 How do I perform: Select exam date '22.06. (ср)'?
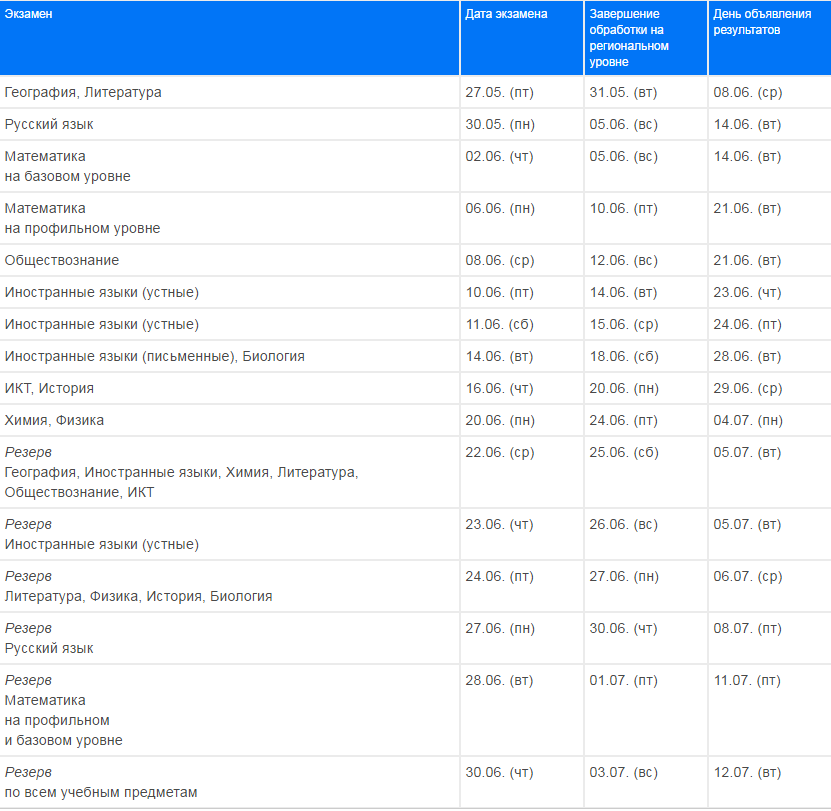point(521,472)
